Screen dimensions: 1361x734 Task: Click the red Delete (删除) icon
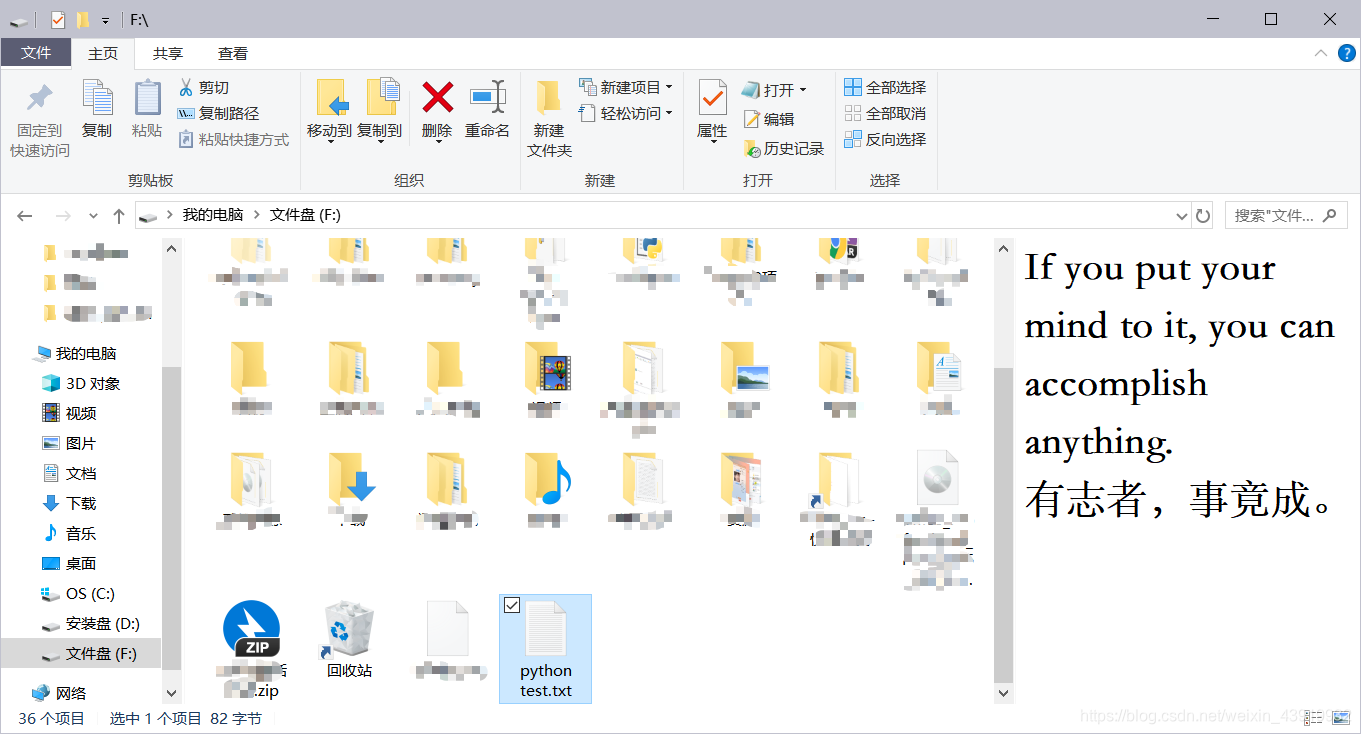pyautogui.click(x=437, y=97)
